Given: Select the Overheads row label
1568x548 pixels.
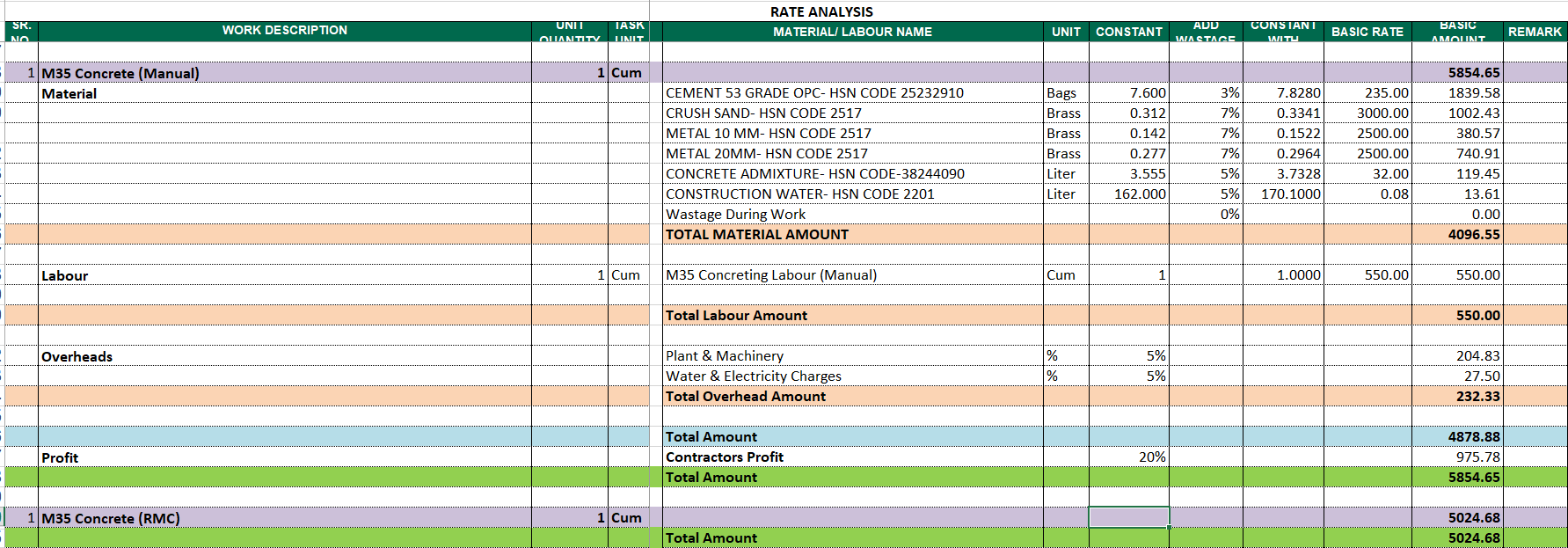Looking at the screenshot, I should coord(285,356).
